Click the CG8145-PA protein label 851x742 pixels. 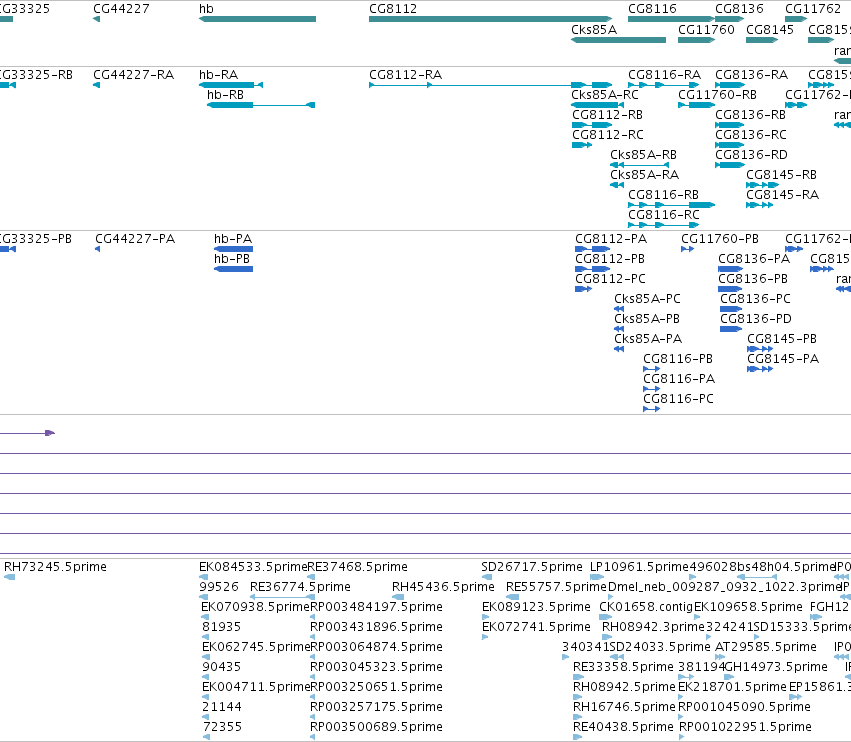pyautogui.click(x=783, y=359)
